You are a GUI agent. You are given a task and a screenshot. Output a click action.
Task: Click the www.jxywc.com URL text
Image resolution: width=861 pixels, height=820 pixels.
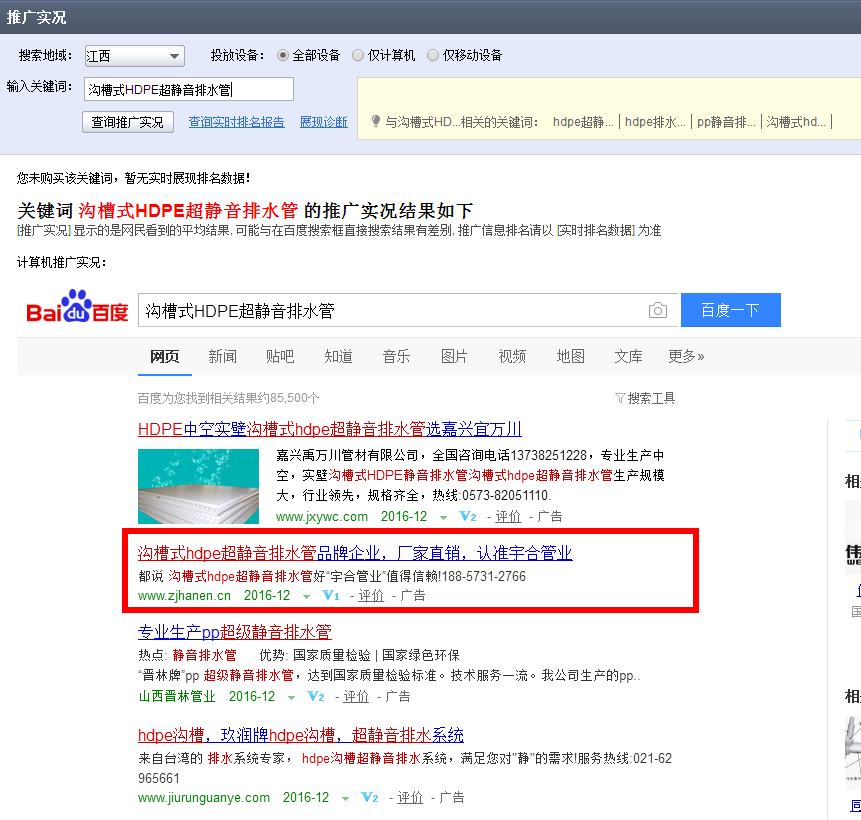coord(322,516)
